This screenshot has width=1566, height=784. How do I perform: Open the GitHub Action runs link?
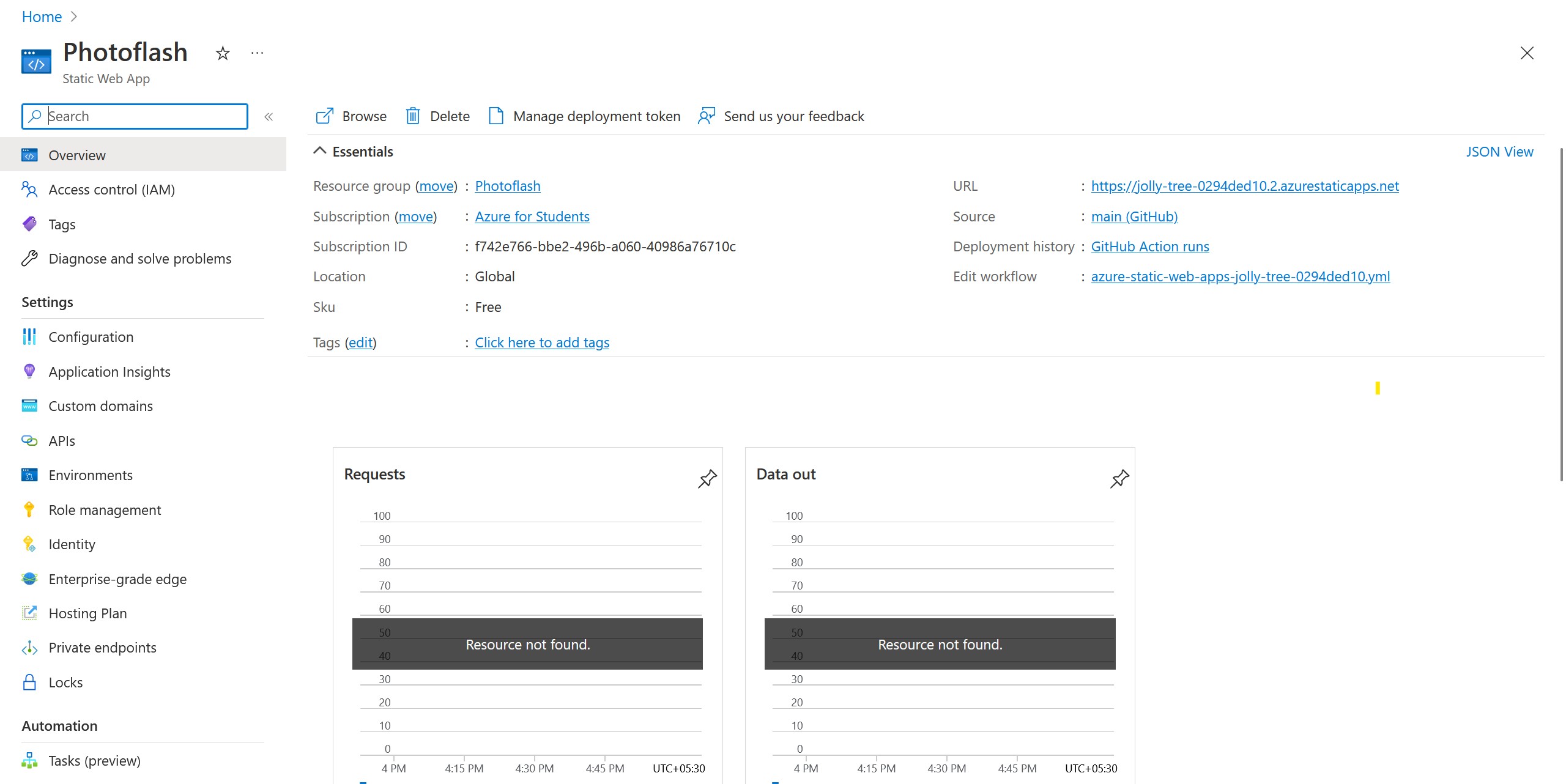[1149, 246]
